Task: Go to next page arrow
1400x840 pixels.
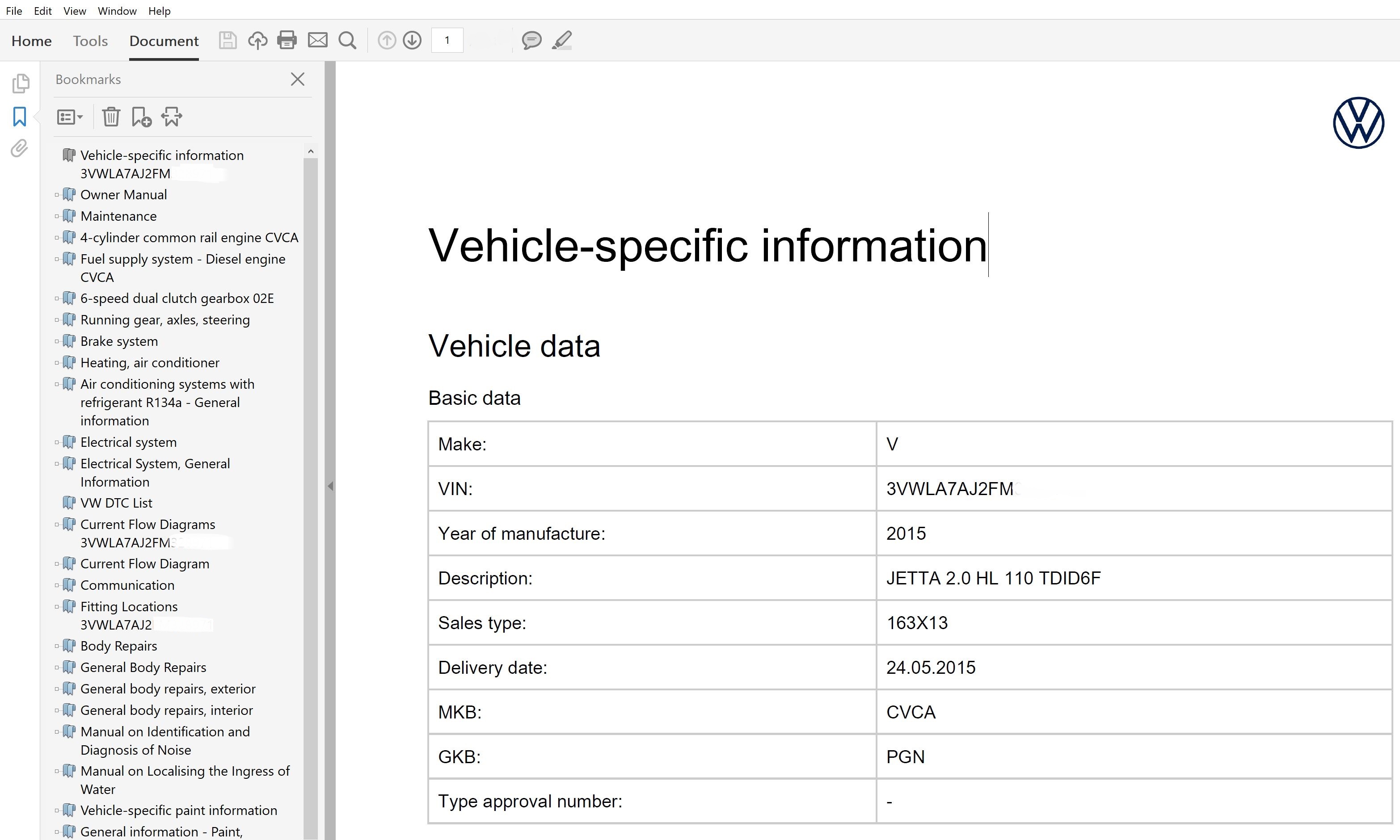Action: pos(412,40)
